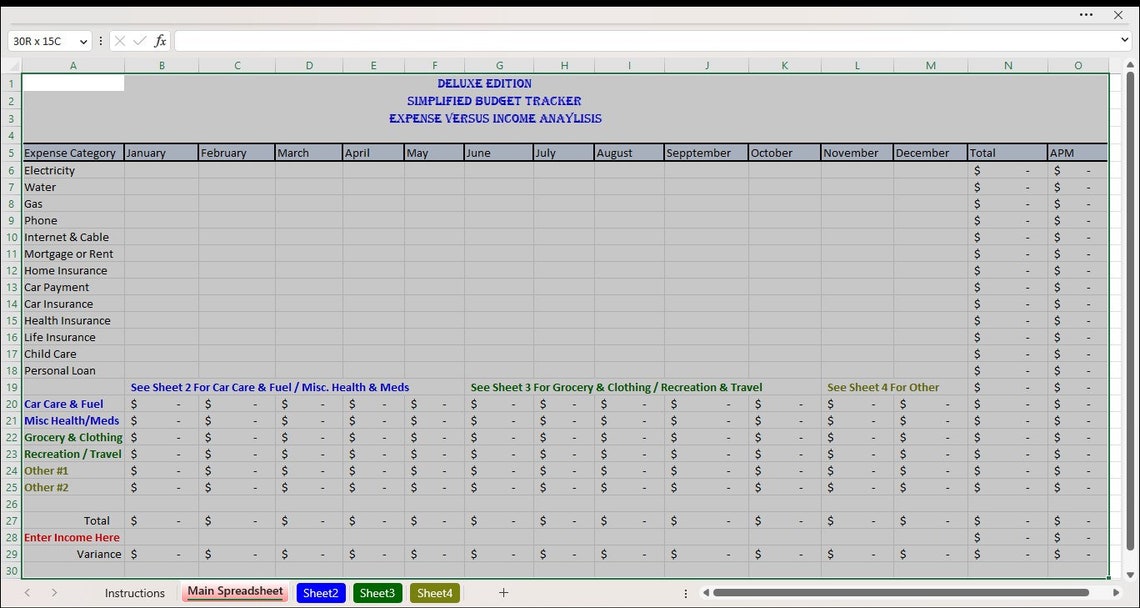Viewport: 1140px width, 608px height.
Task: Open the kebab menu beside the Name Box
Action: [x=99, y=41]
